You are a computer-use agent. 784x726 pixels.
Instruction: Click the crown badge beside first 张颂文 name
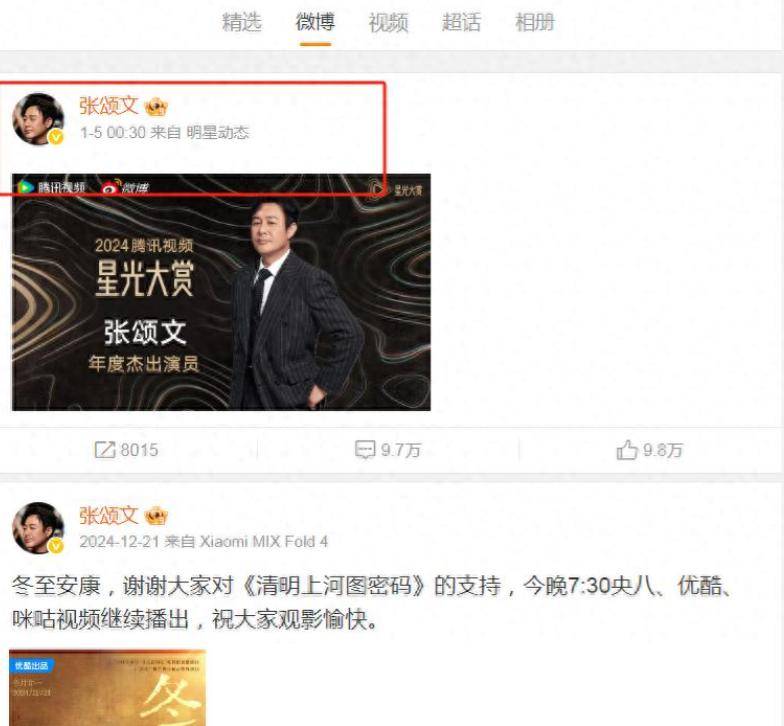(156, 107)
